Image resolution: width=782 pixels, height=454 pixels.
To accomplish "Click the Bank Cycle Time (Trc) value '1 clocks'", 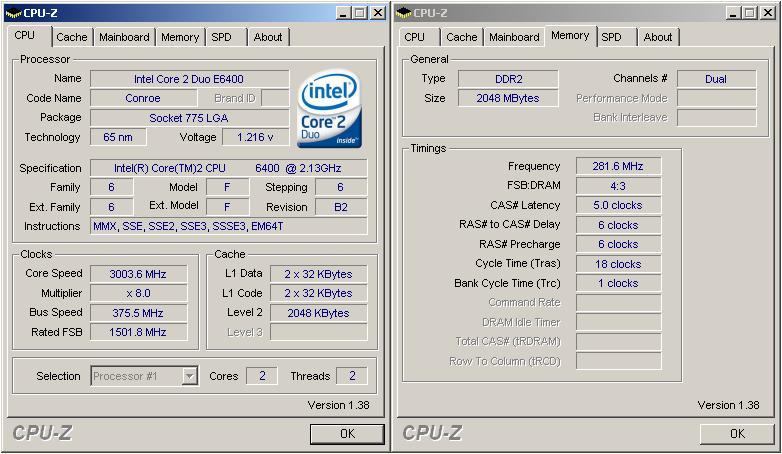I will [x=618, y=283].
